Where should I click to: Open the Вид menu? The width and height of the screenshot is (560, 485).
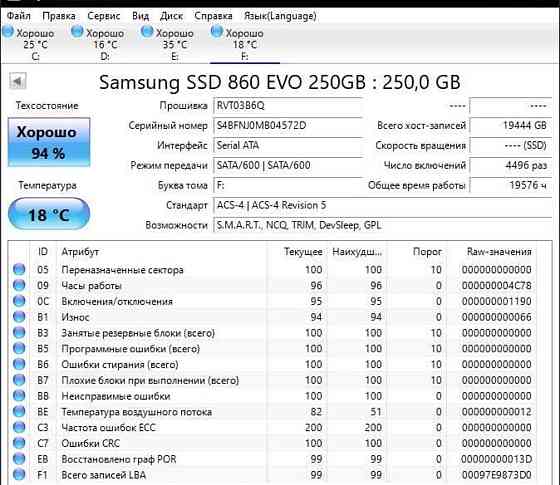click(x=140, y=16)
